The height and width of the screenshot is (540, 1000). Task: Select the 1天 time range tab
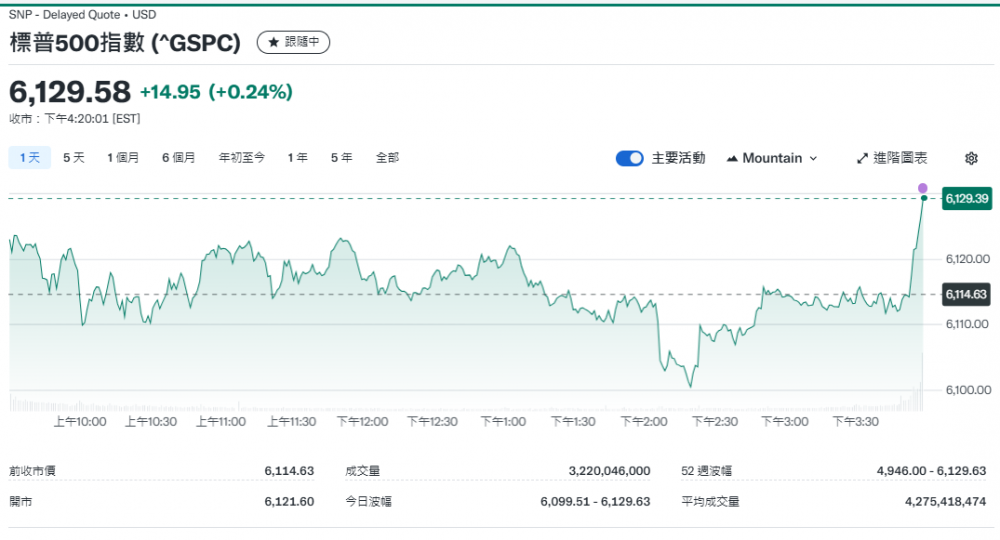29,157
